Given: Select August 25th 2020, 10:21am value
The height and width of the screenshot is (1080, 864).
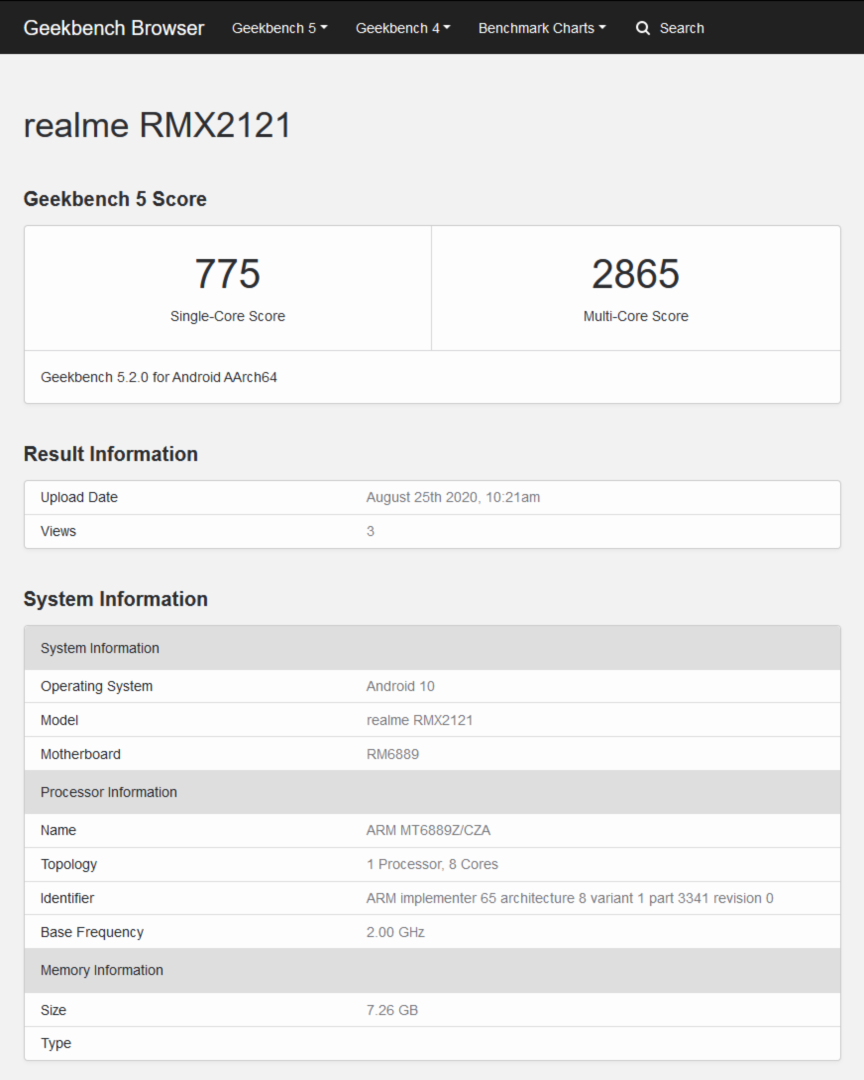Looking at the screenshot, I should click(x=453, y=497).
